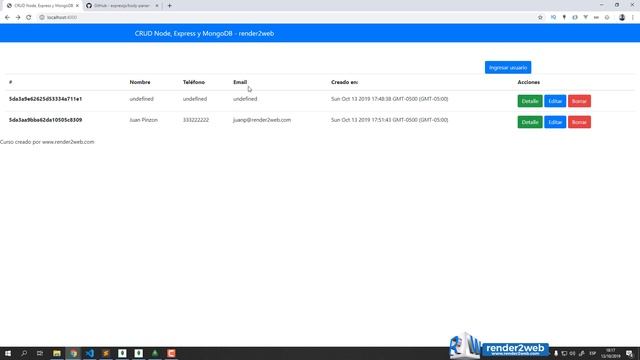This screenshot has height=360, width=640.
Task: Switch to the GitHub body-parser tab
Action: (122, 6)
